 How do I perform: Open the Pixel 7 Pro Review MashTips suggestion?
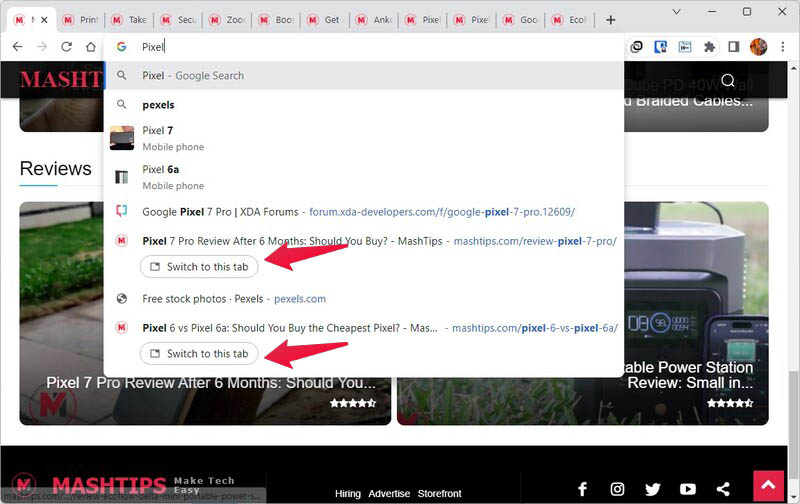pos(363,241)
